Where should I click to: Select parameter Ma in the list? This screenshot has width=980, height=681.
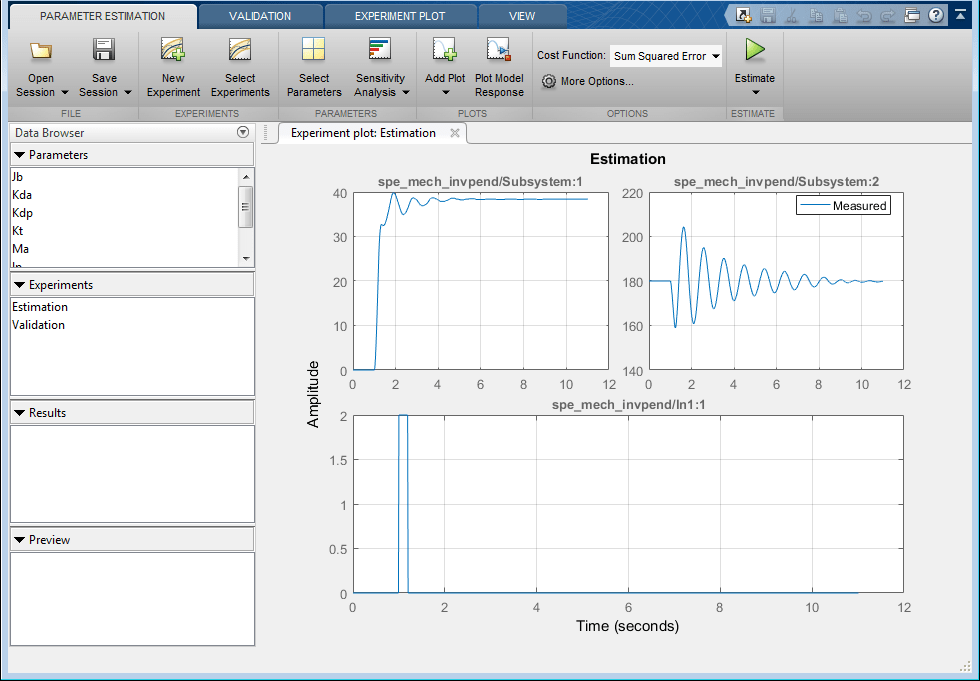coord(125,249)
